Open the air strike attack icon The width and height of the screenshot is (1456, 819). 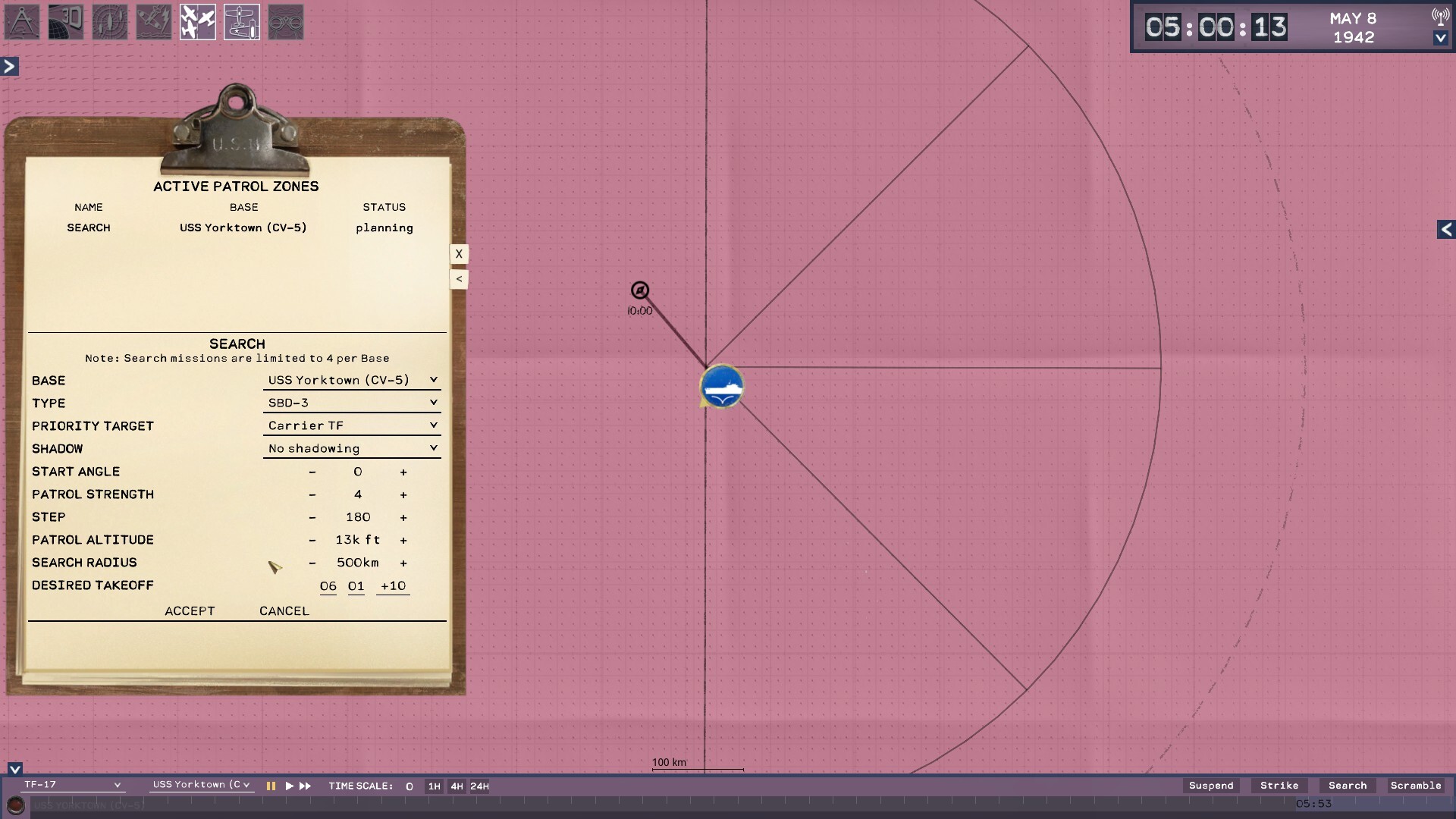154,22
